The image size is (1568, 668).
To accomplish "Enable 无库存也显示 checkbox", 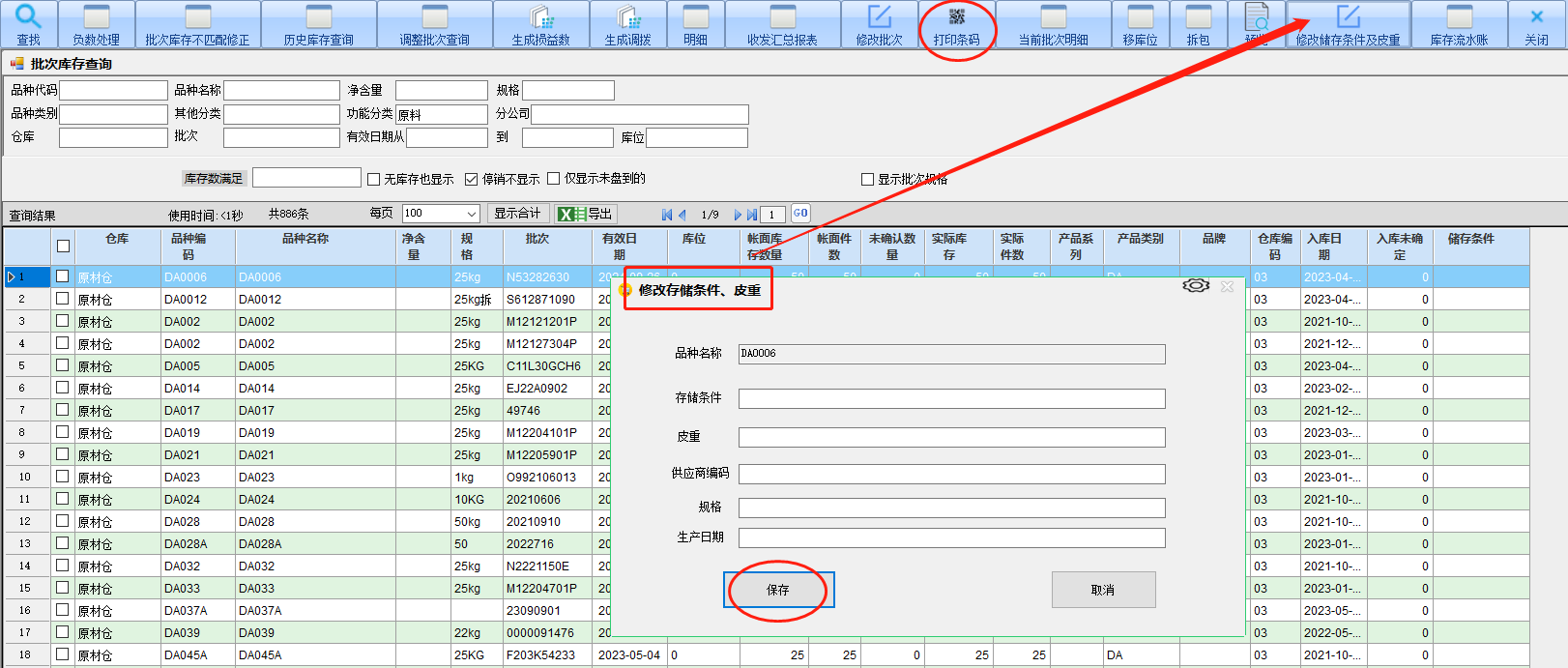I will 373,179.
